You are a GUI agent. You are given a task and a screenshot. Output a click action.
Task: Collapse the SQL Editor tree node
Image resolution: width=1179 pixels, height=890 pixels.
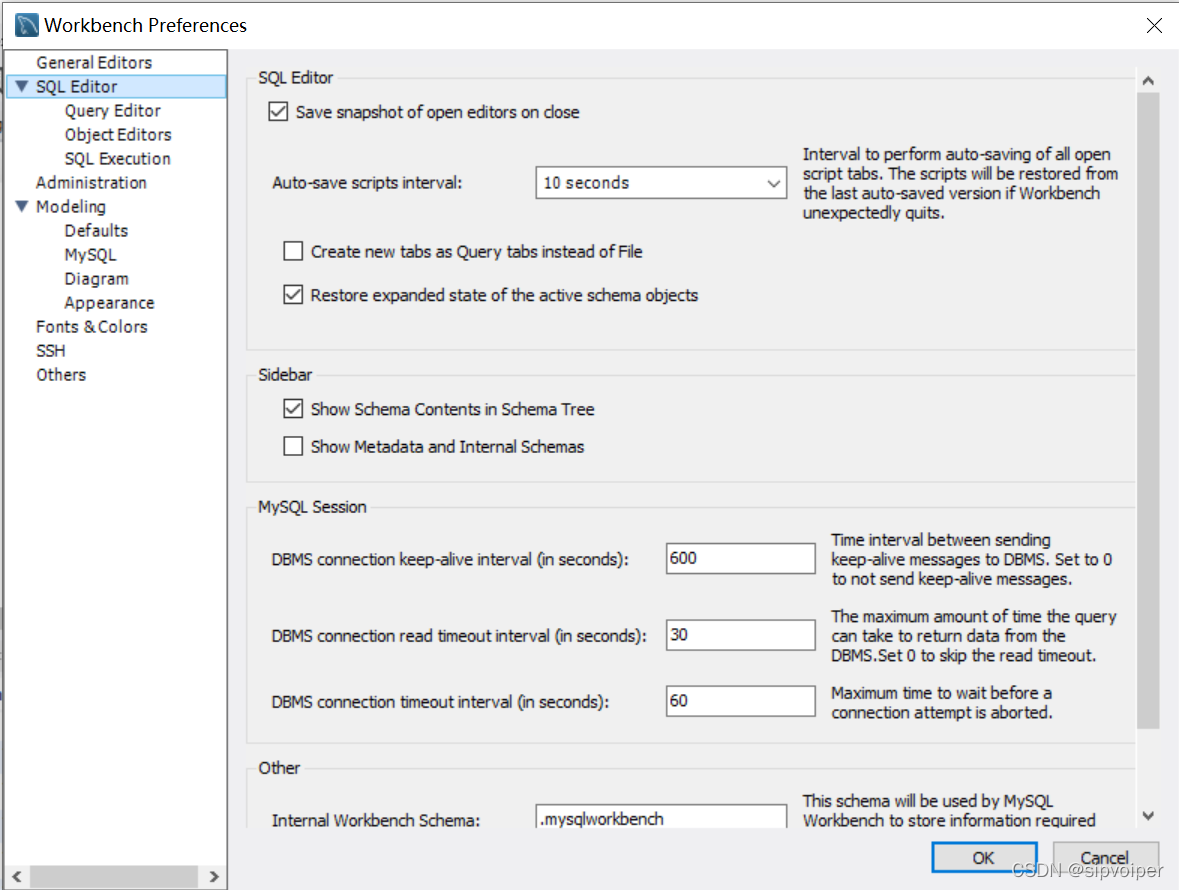22,86
